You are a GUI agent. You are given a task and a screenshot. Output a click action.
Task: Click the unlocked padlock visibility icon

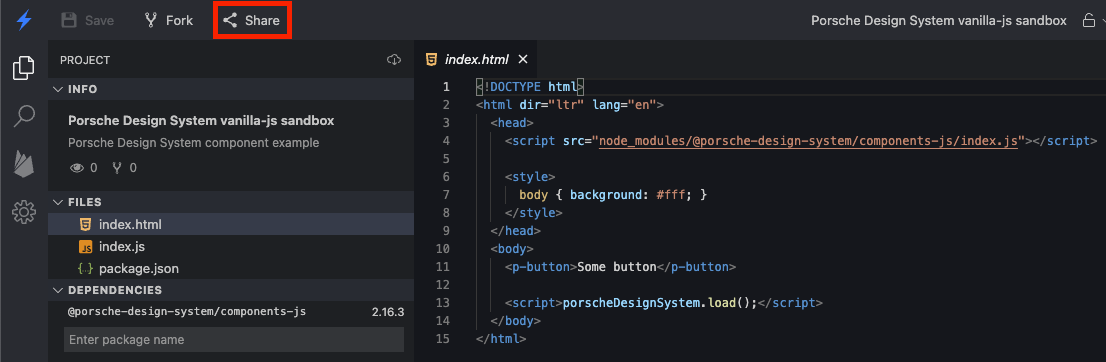[x=1088, y=20]
